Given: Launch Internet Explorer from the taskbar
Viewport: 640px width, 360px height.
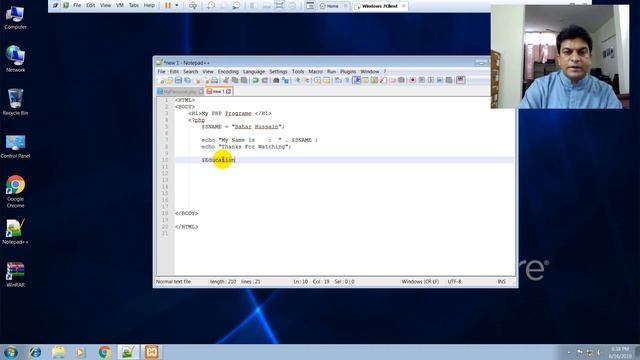Looking at the screenshot, I should click(35, 352).
